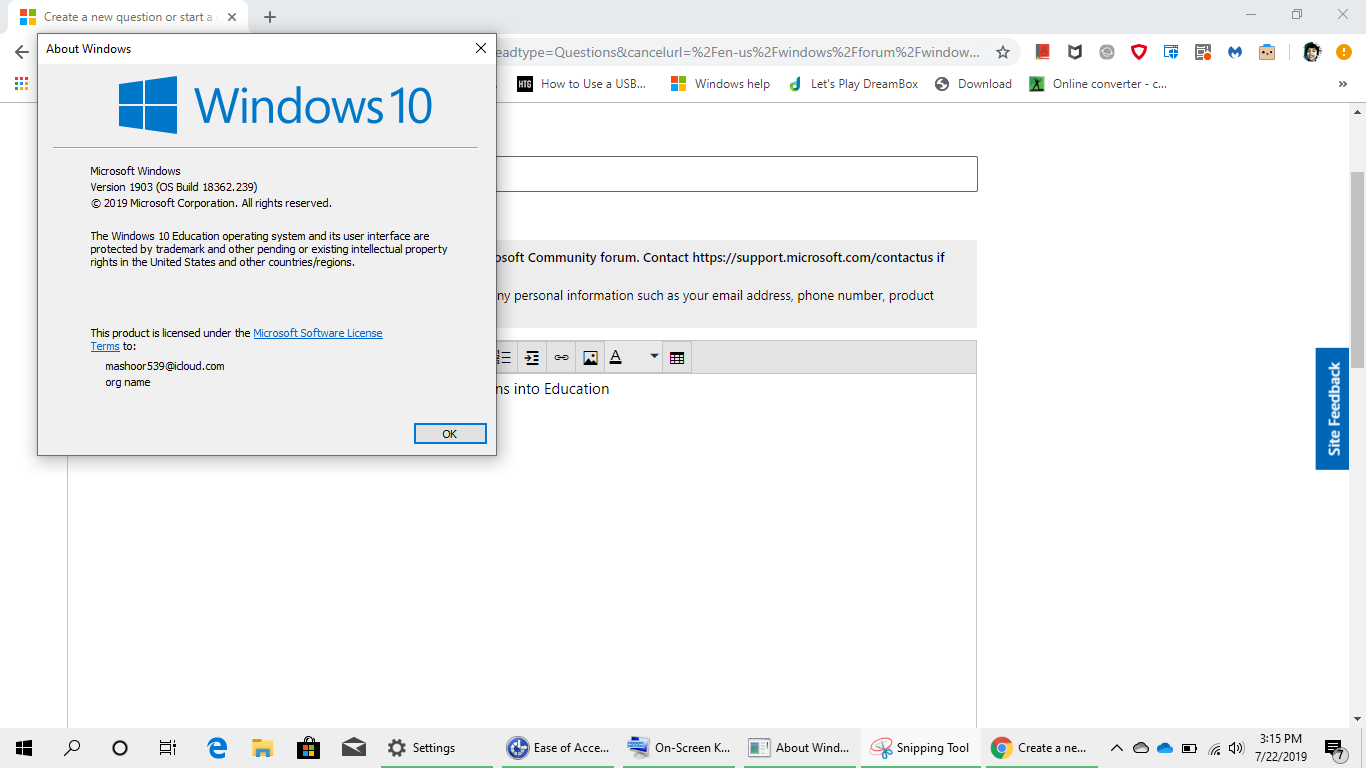Image resolution: width=1366 pixels, height=768 pixels.
Task: Open the Malwarebytes extension icon
Action: point(1235,52)
